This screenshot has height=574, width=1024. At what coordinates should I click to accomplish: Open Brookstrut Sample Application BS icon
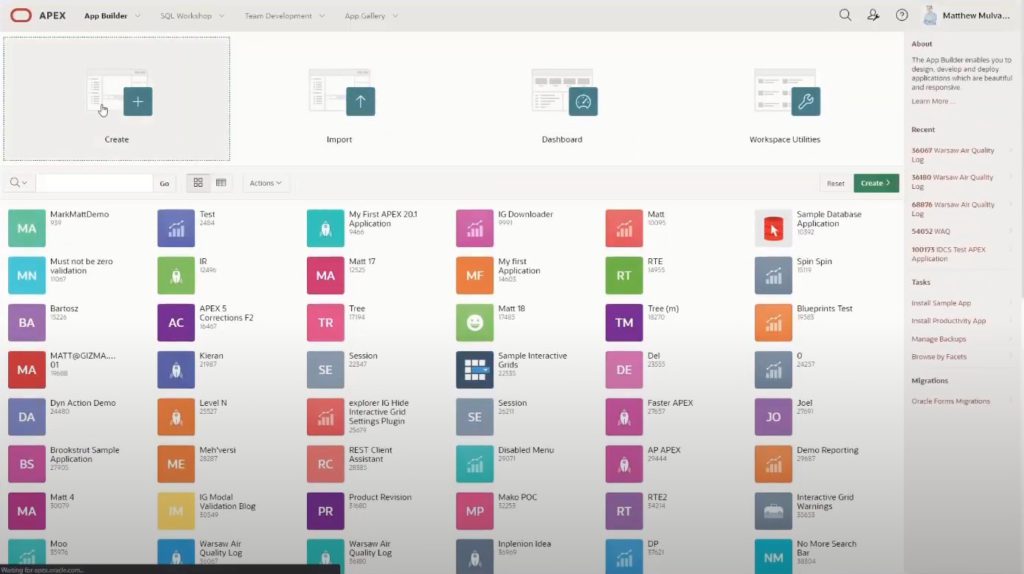tap(27, 464)
